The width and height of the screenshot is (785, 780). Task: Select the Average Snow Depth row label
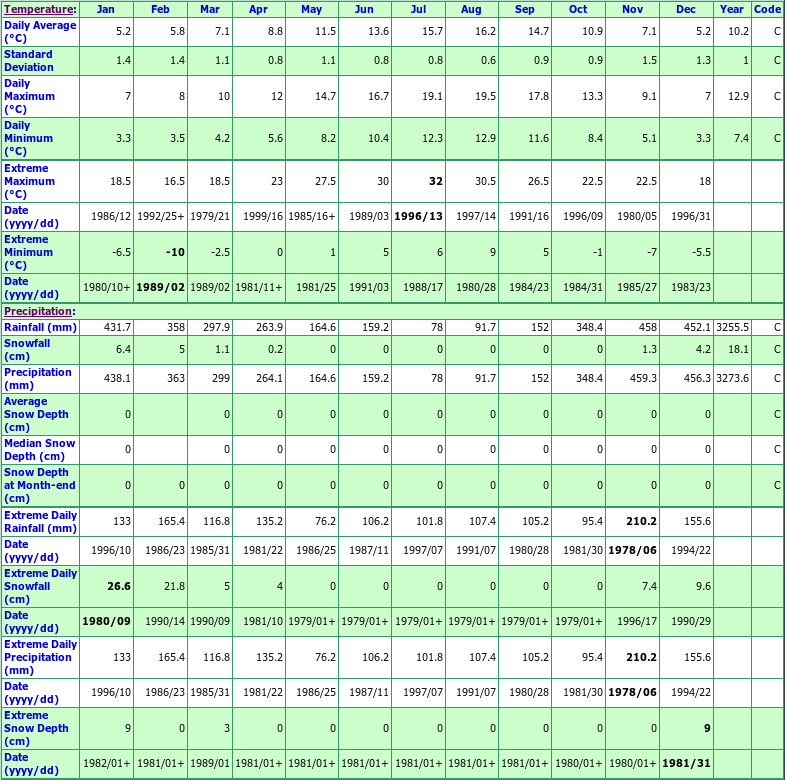[39, 414]
